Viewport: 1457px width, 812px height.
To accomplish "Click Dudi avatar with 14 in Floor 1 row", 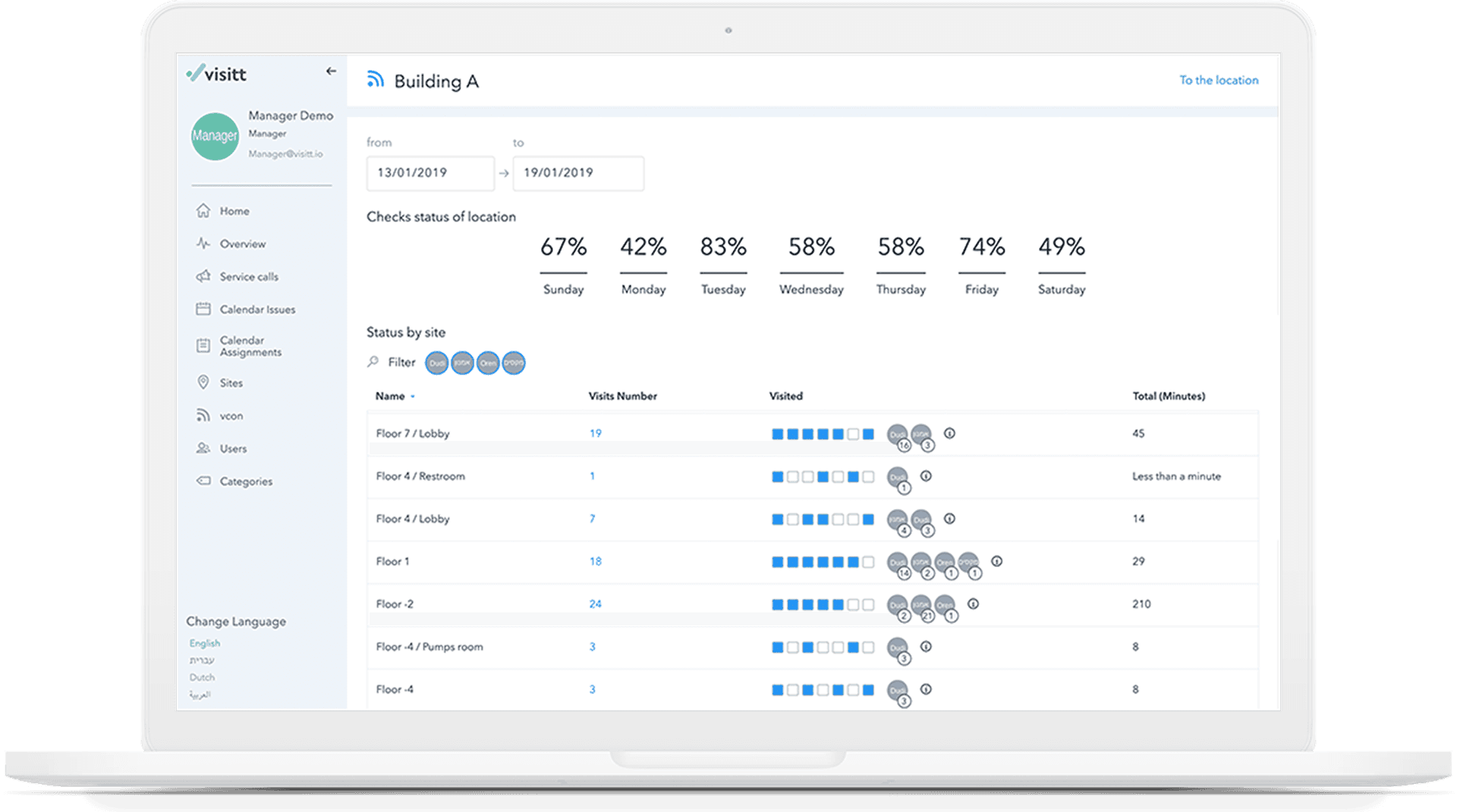I will 898,565.
